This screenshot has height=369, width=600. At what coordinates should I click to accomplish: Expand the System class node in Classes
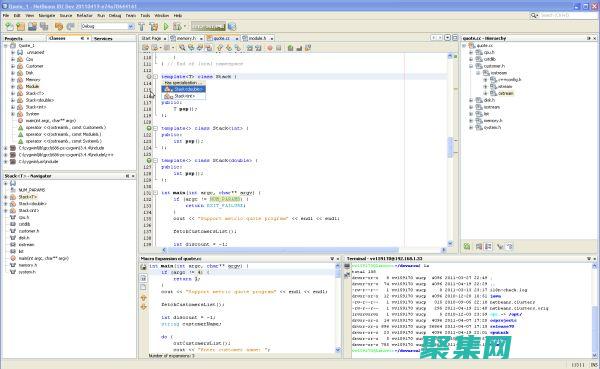point(13,114)
